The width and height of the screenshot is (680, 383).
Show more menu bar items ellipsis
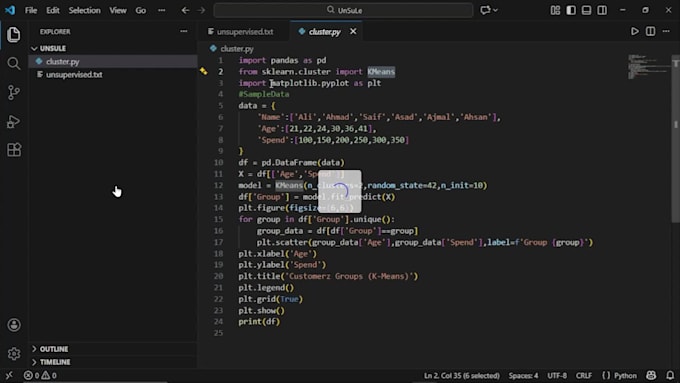point(161,10)
